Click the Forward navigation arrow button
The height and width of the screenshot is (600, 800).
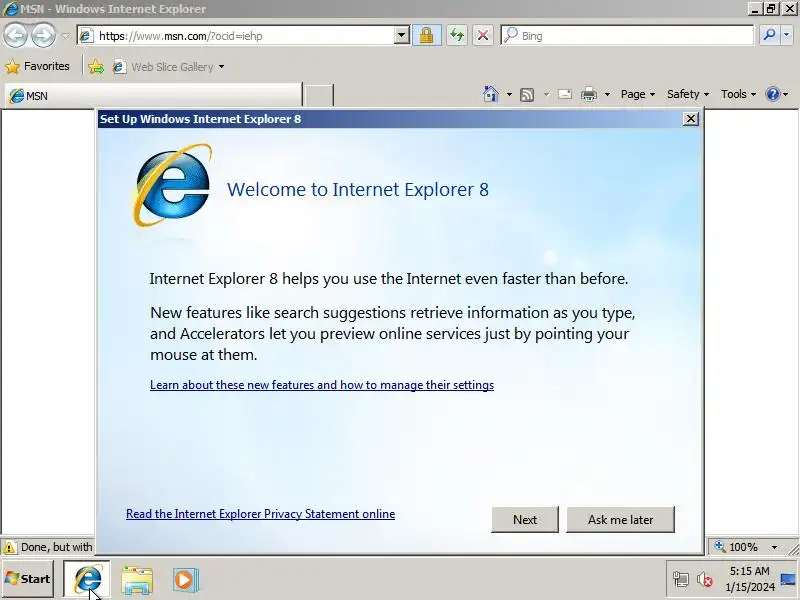click(x=43, y=35)
